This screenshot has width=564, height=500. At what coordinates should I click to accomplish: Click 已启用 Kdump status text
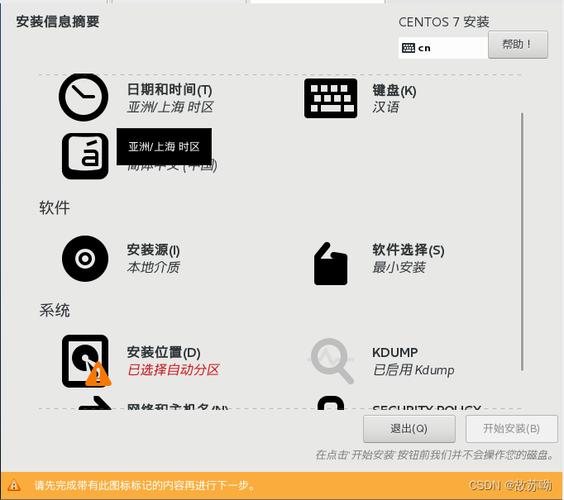point(414,370)
